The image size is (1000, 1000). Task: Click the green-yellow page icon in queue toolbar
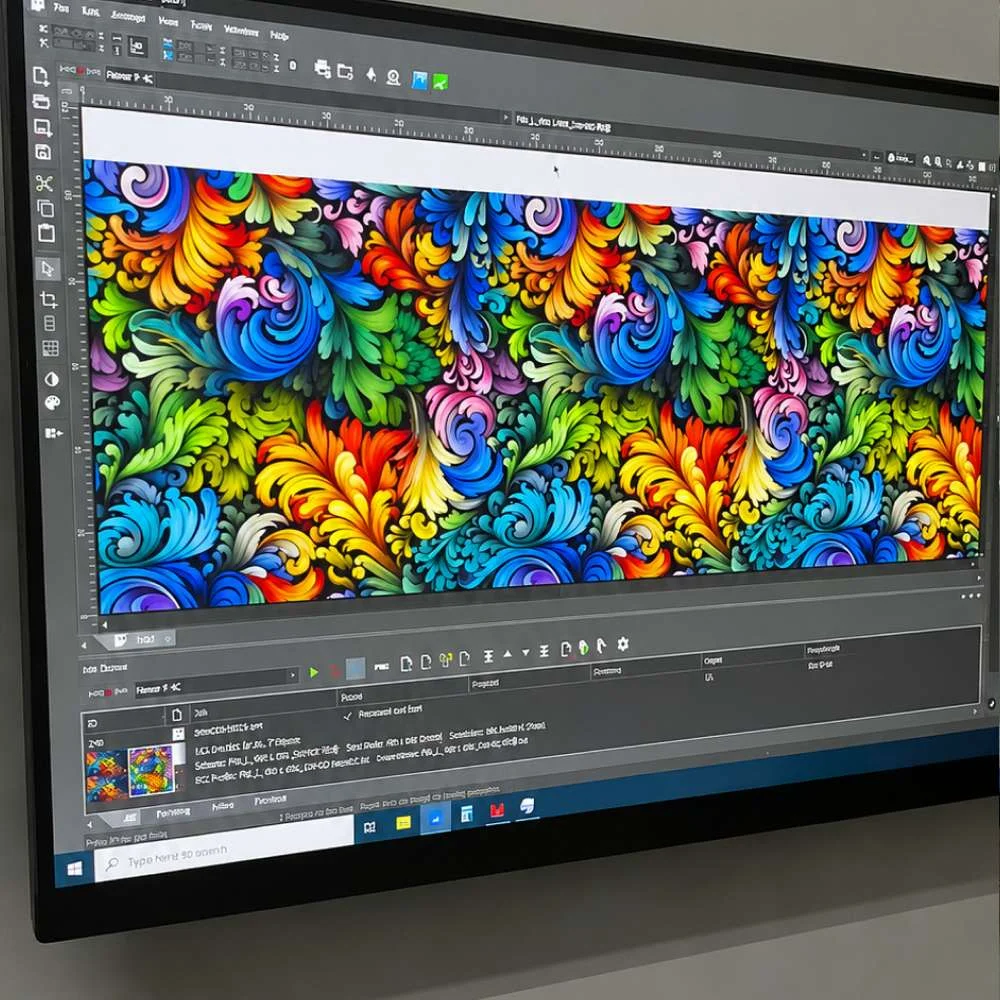(x=446, y=660)
